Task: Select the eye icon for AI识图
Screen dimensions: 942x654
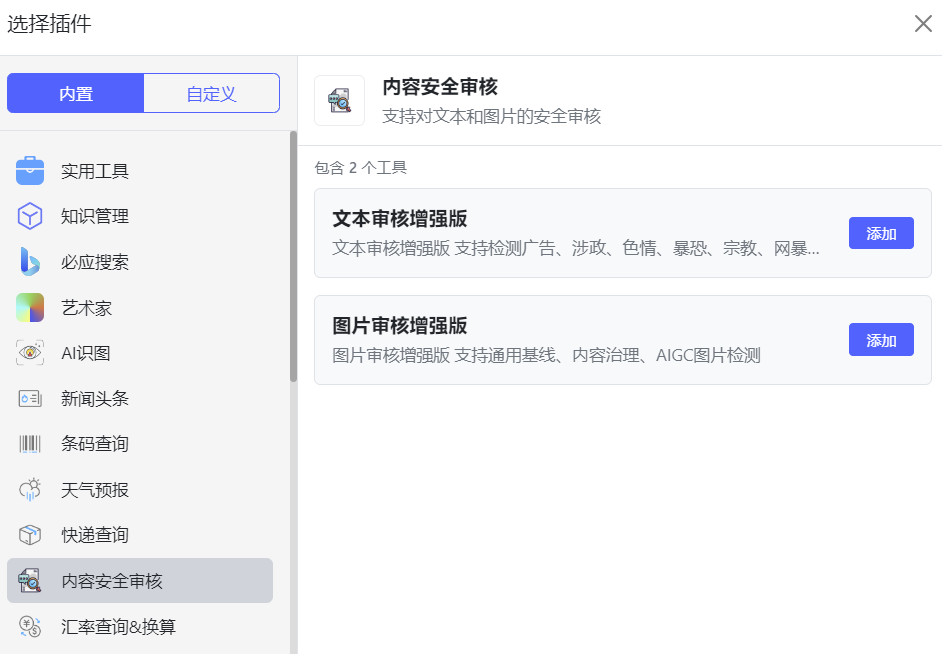Action: [x=30, y=353]
